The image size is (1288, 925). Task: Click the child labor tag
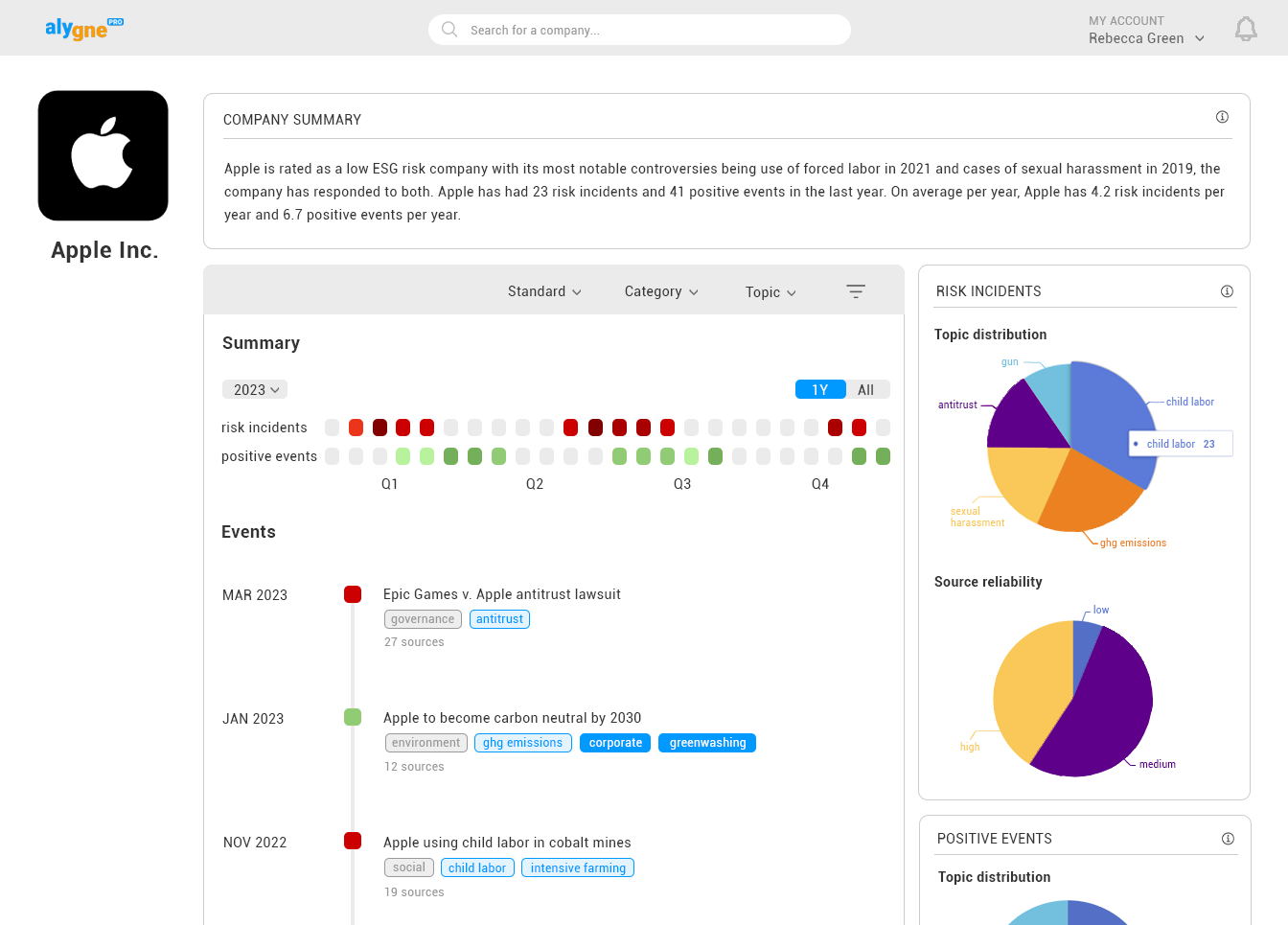pyautogui.click(x=477, y=867)
